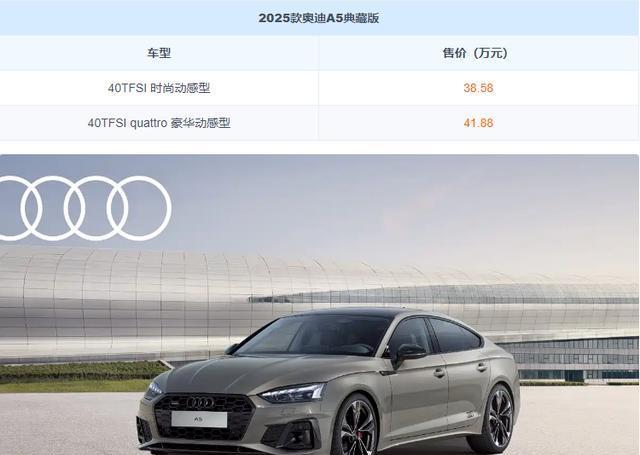This screenshot has height=455, width=640.
Task: Click the car's side mirror
Action: [409, 353]
